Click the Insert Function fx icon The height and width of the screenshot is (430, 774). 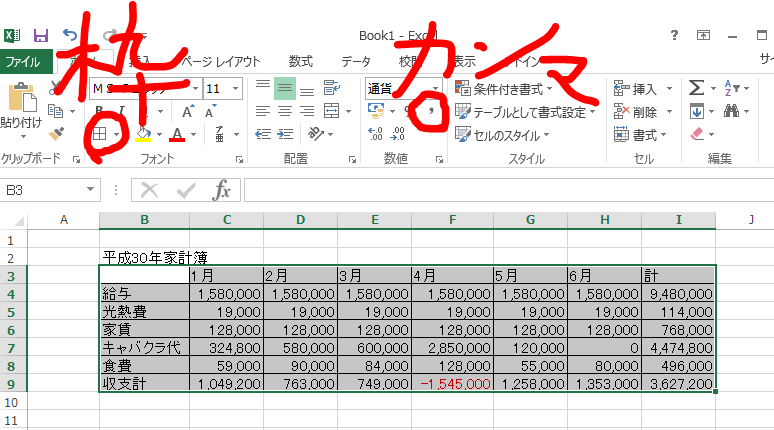point(222,190)
